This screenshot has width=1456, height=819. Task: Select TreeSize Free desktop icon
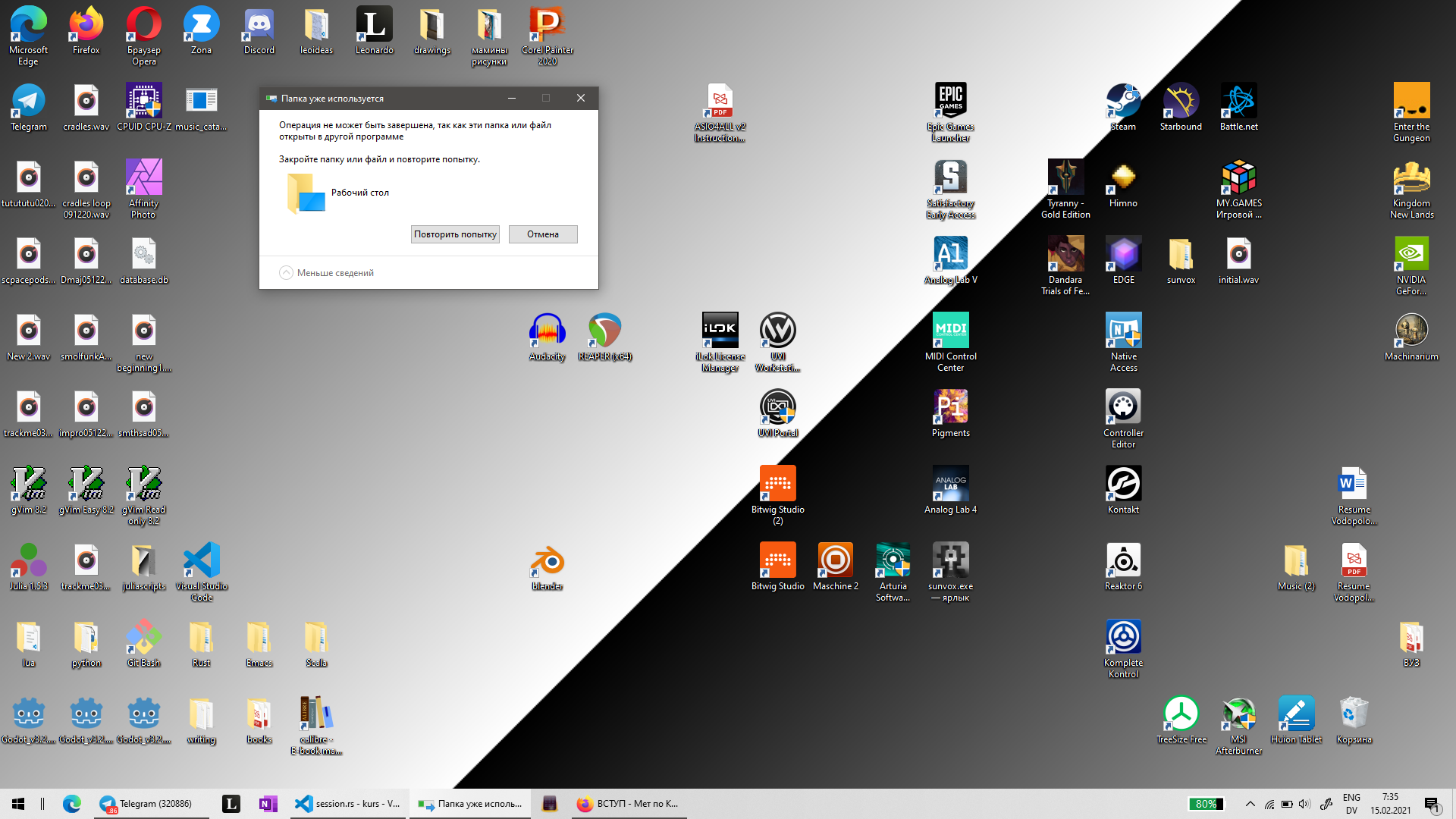pyautogui.click(x=1181, y=720)
